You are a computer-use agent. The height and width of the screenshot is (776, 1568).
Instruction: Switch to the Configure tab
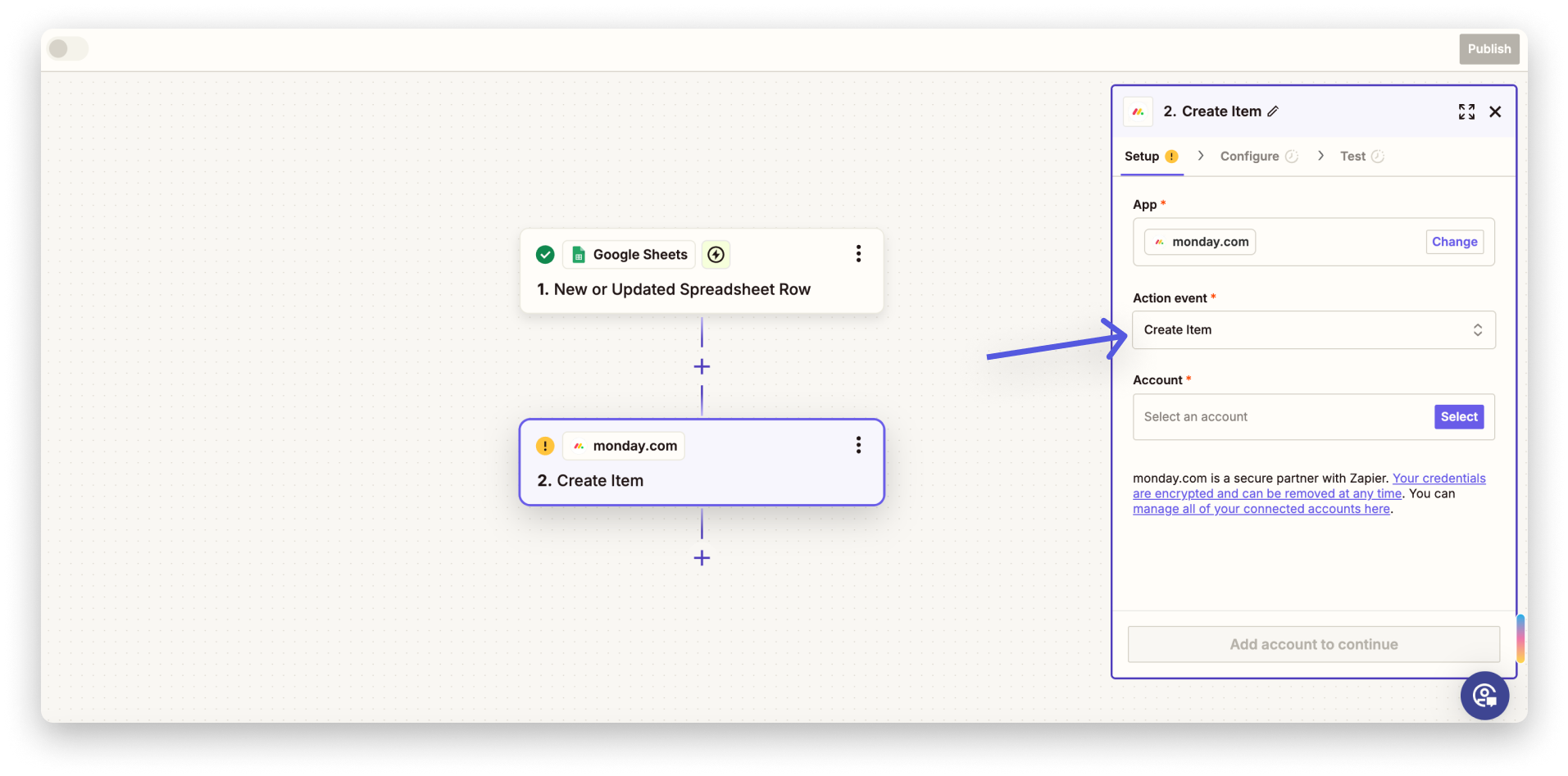click(1258, 156)
